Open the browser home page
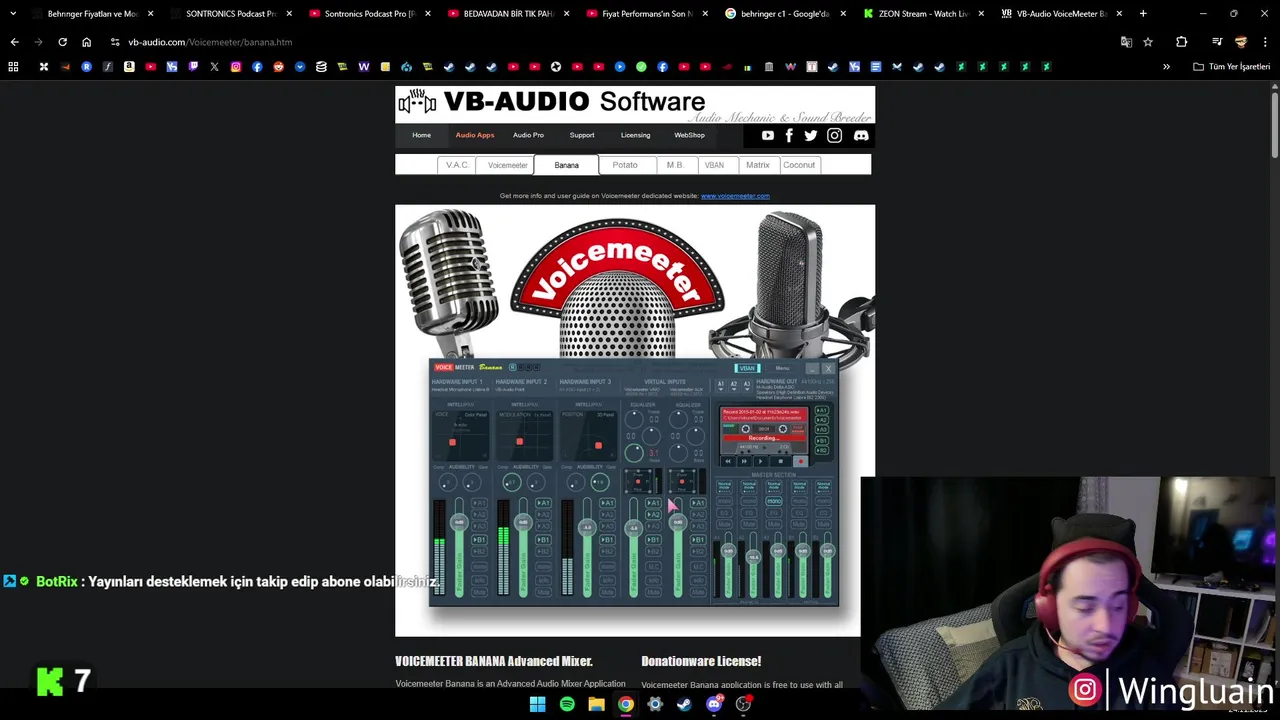Viewport: 1280px width, 720px height. 86,42
